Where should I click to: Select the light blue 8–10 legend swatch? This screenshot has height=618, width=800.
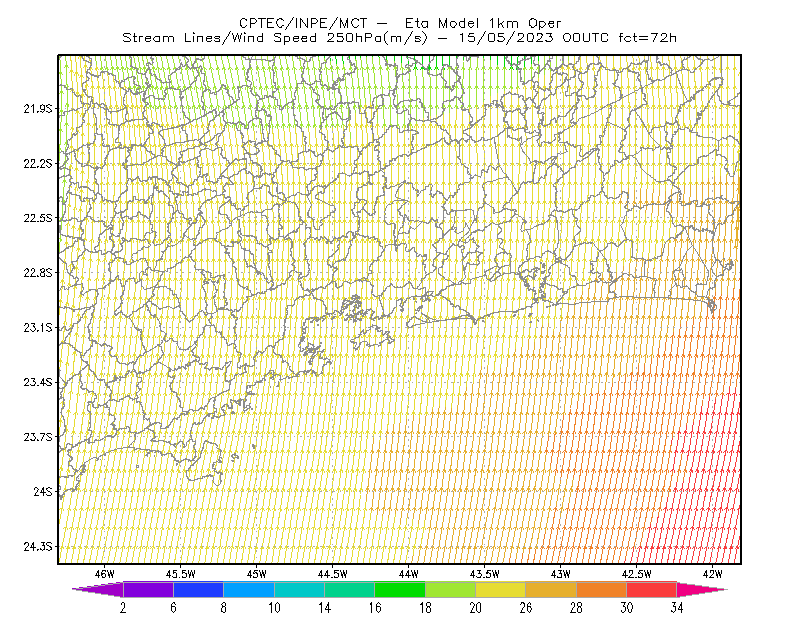point(248,589)
